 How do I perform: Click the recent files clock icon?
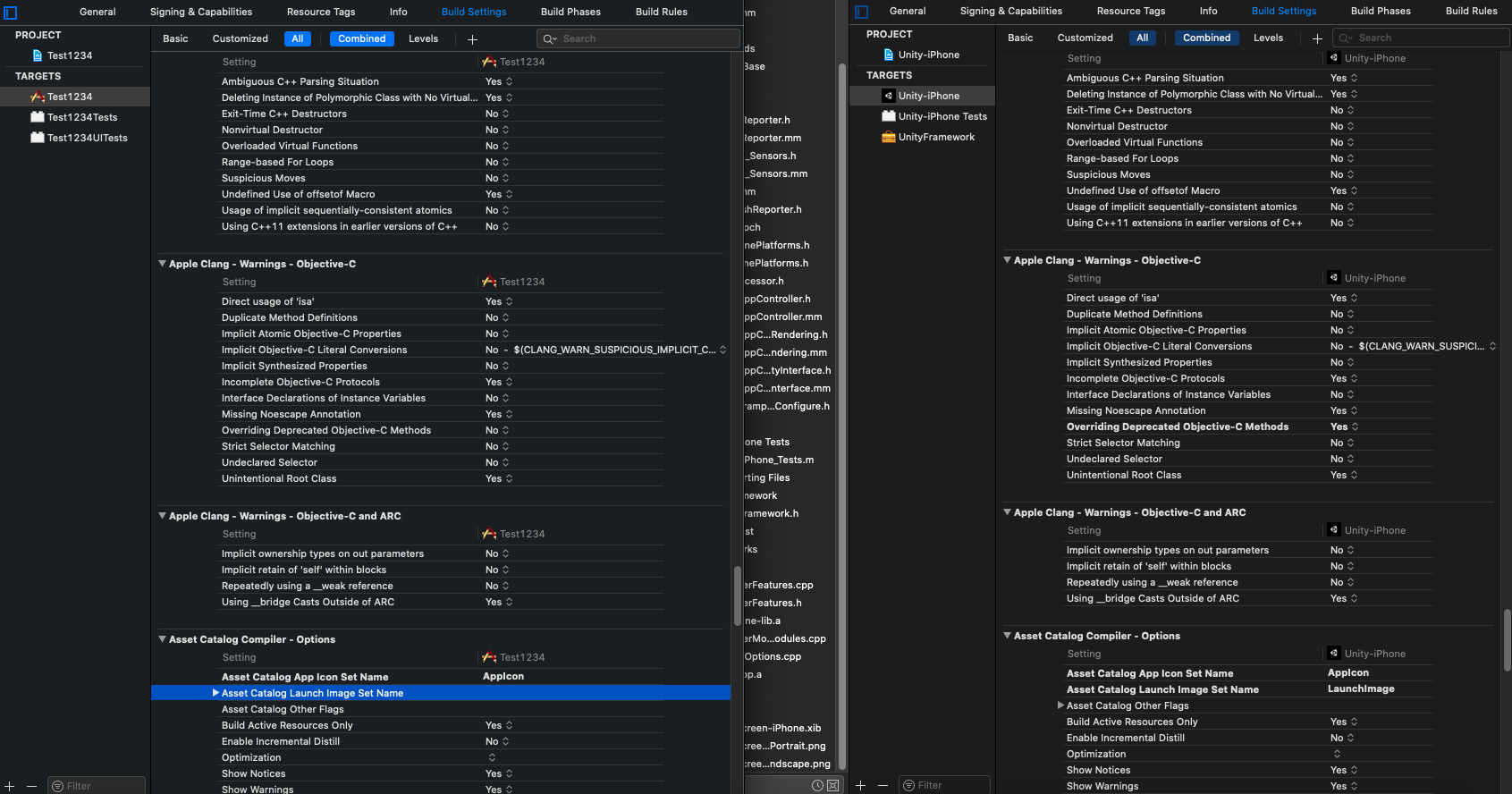pyautogui.click(x=817, y=785)
